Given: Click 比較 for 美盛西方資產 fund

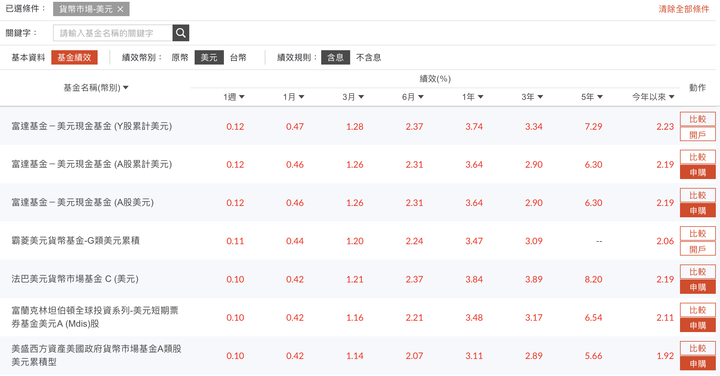Looking at the screenshot, I should (698, 348).
